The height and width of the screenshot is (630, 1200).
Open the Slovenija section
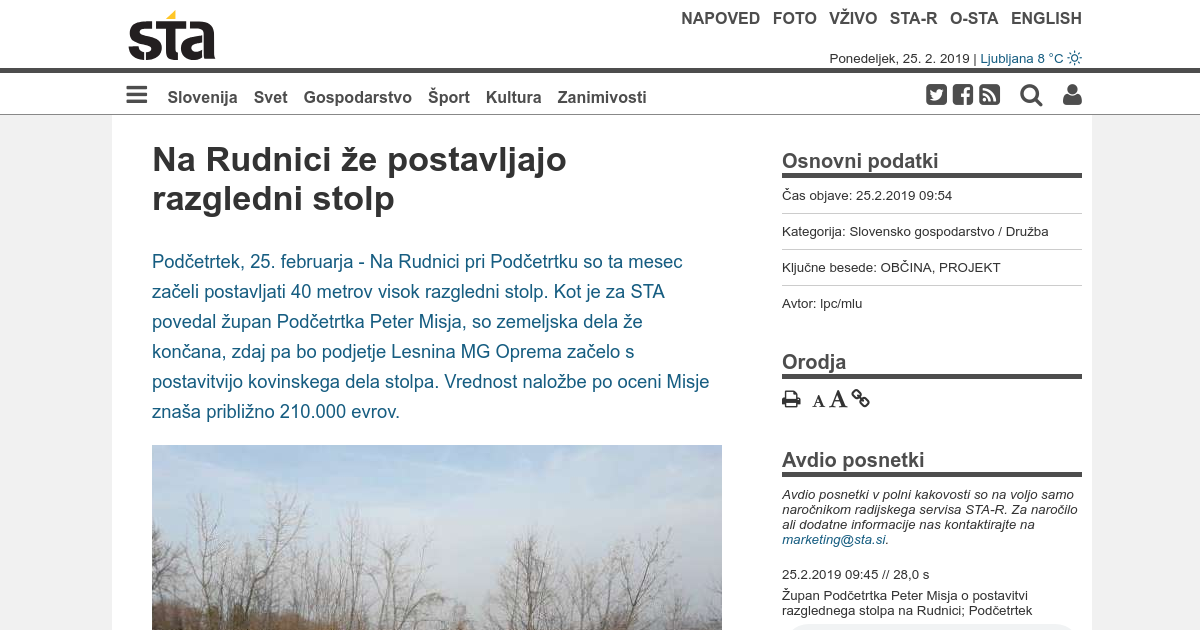point(202,97)
